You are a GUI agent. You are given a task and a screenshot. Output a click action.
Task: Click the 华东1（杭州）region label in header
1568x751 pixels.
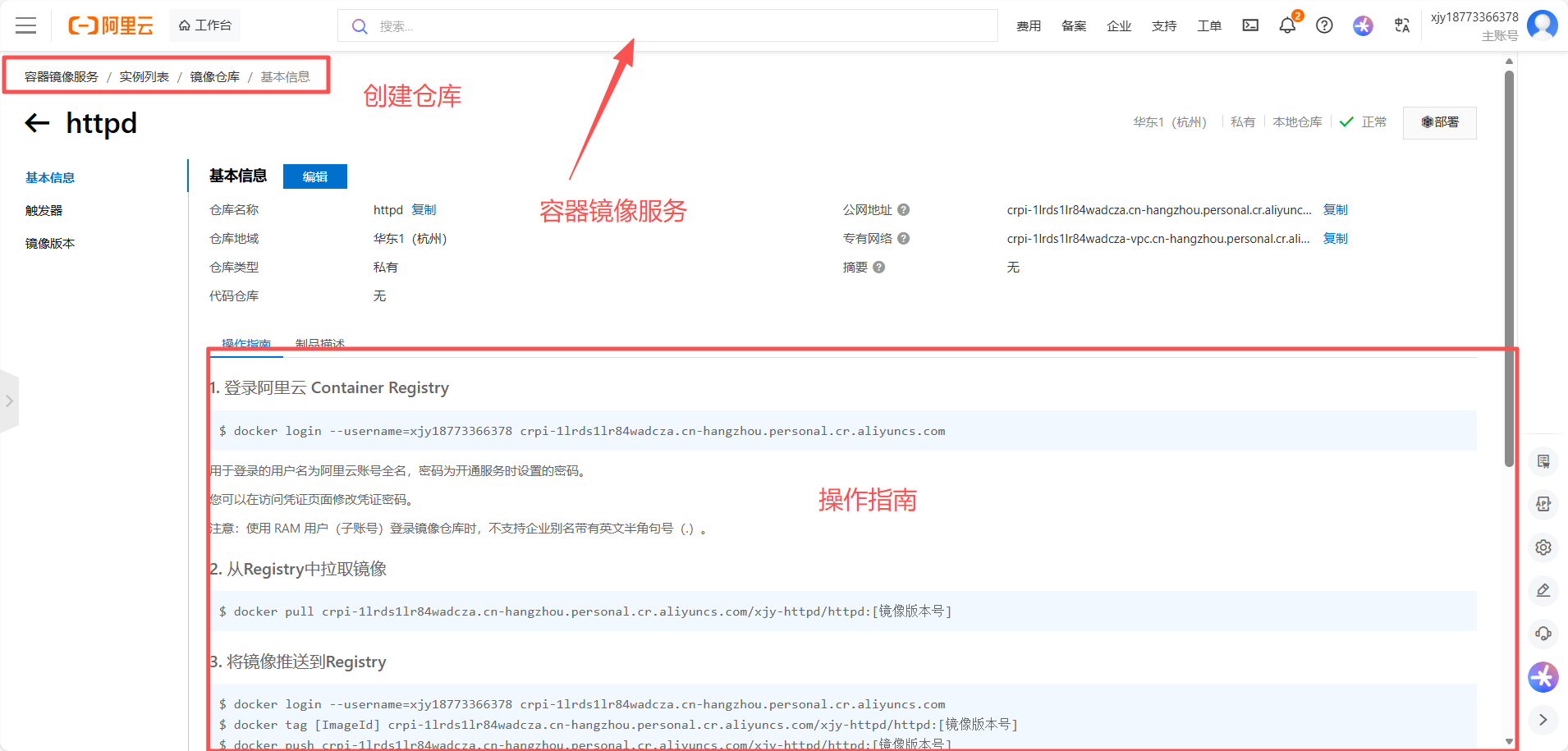(1170, 122)
